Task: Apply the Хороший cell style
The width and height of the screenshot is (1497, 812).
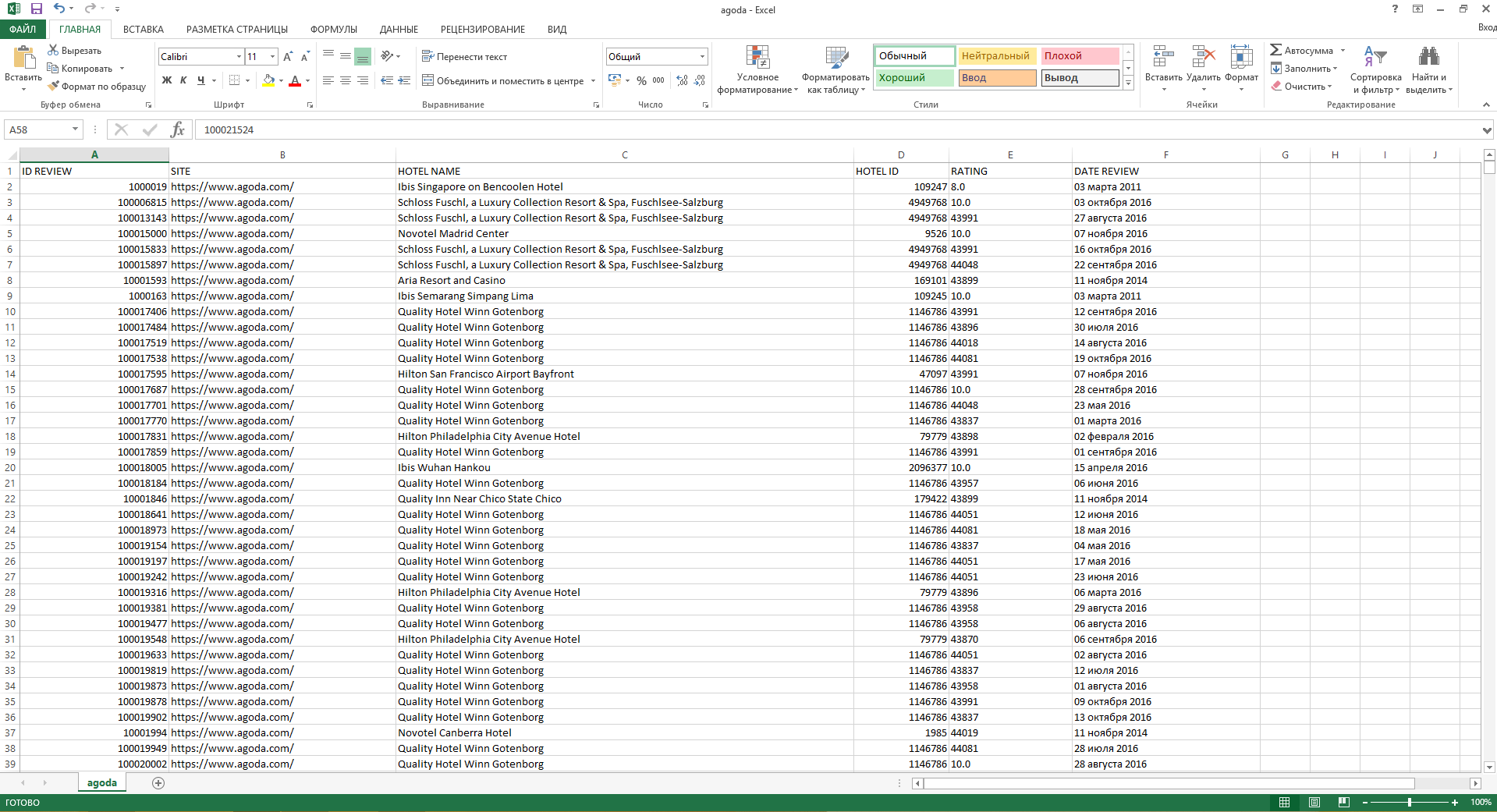Action: point(914,77)
